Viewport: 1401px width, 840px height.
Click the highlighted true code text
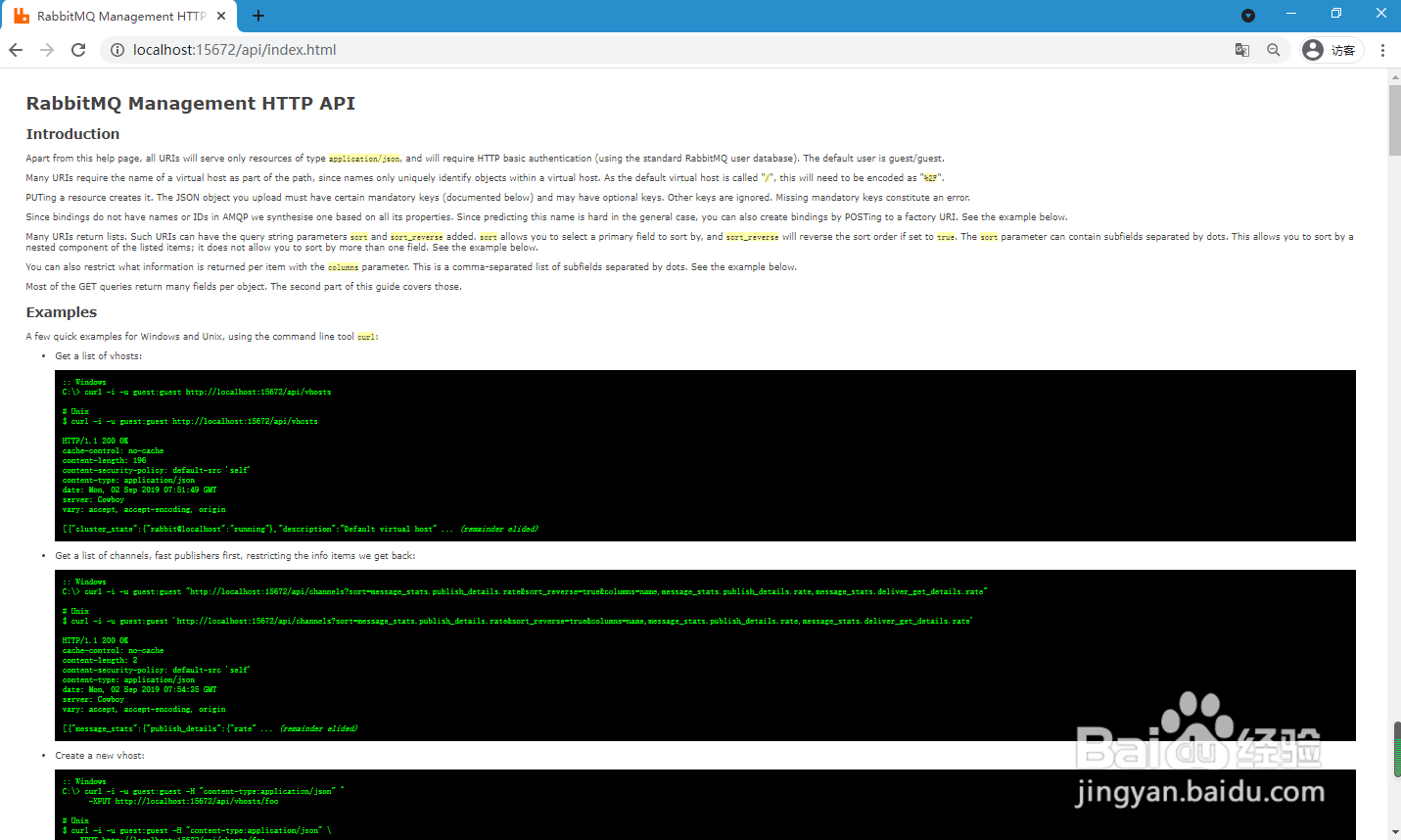pos(946,237)
